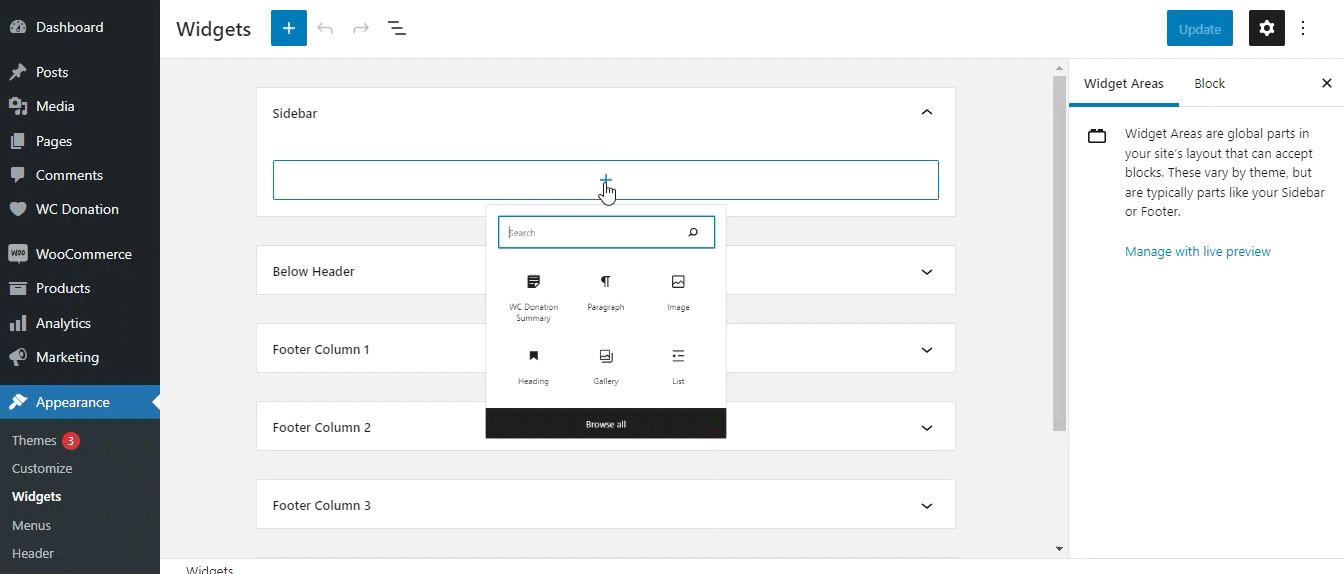Open Themes submenu item
The width and height of the screenshot is (1344, 574).
click(34, 440)
